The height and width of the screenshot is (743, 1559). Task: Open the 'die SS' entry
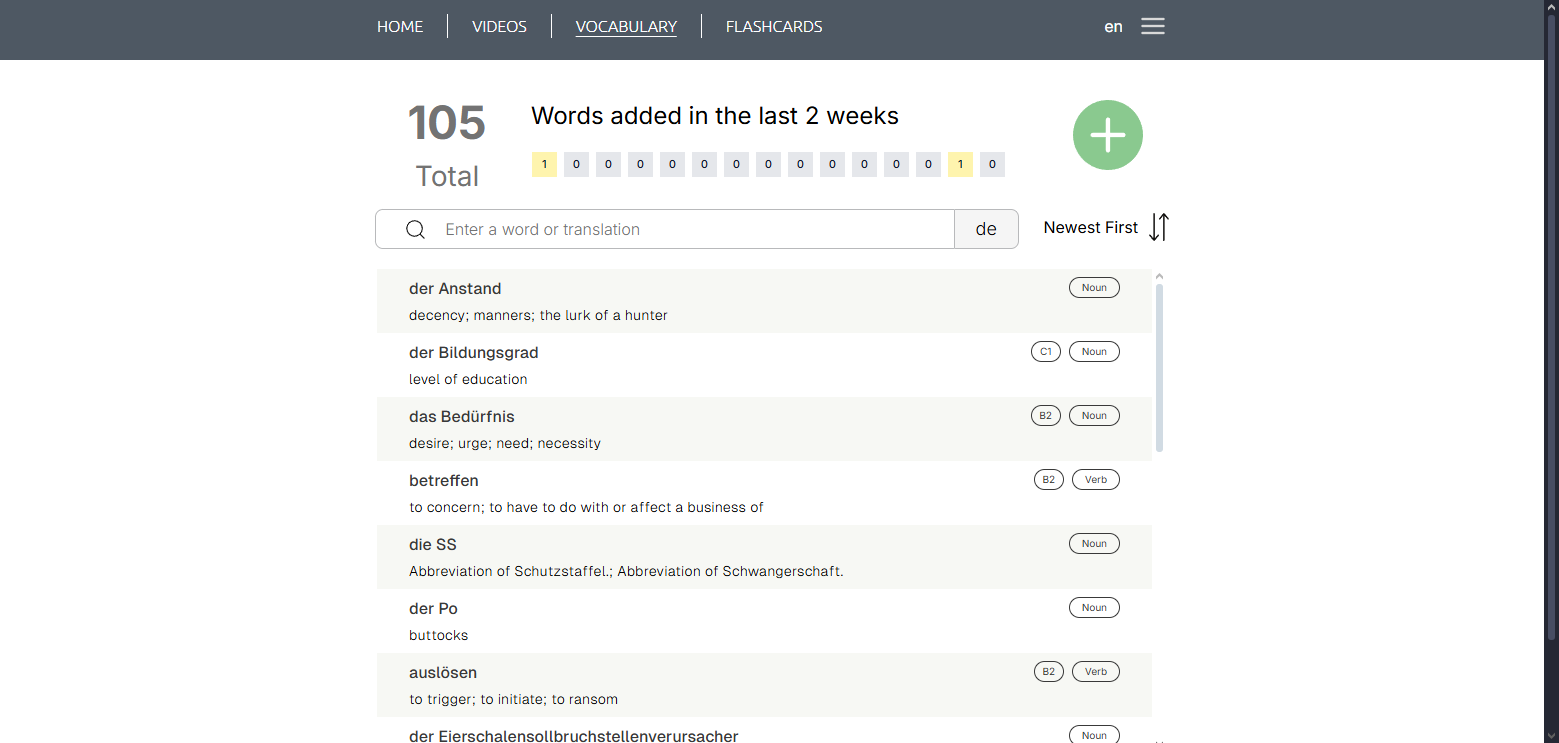[764, 557]
